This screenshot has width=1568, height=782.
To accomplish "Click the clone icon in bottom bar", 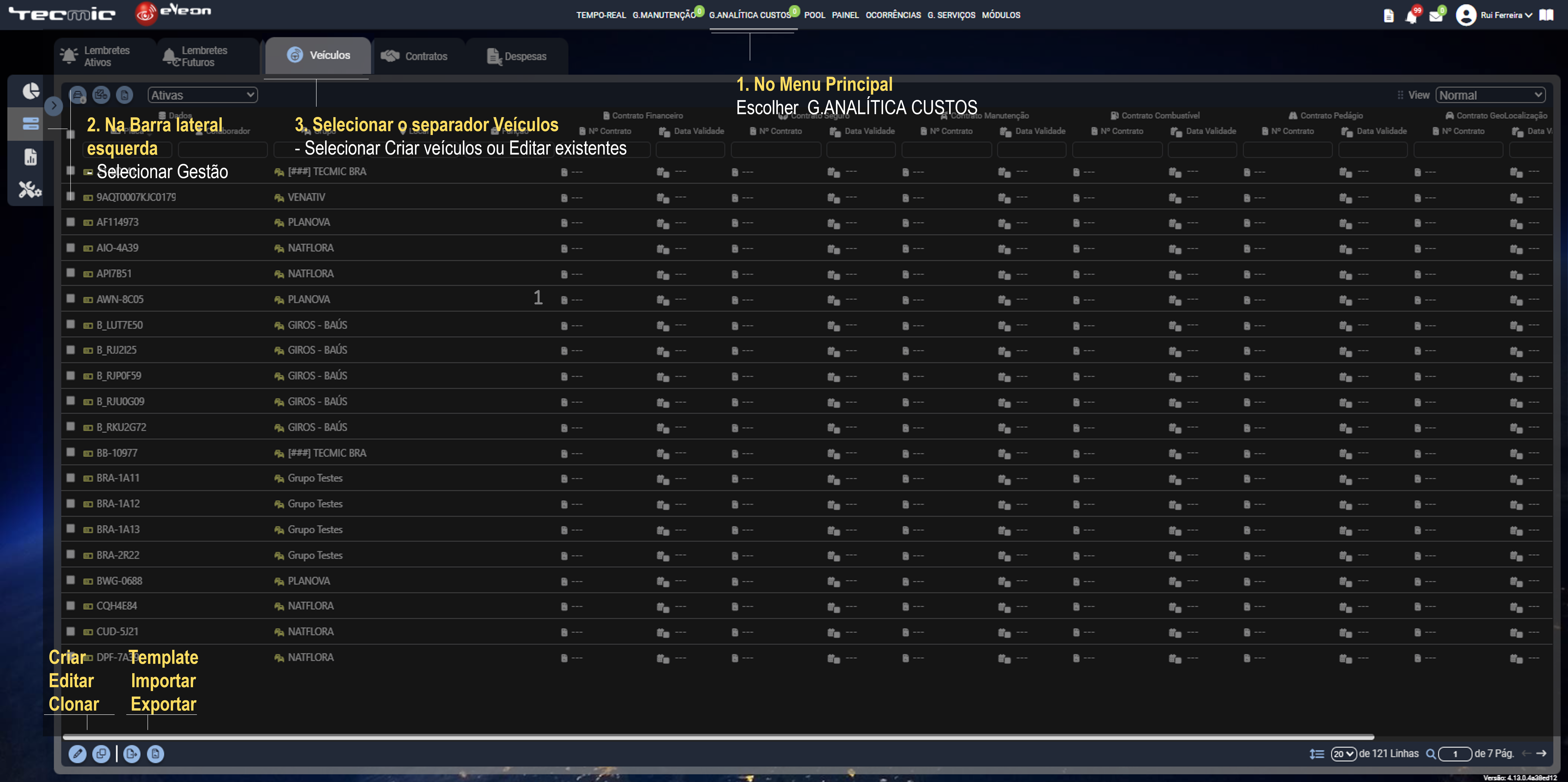I will 101,754.
